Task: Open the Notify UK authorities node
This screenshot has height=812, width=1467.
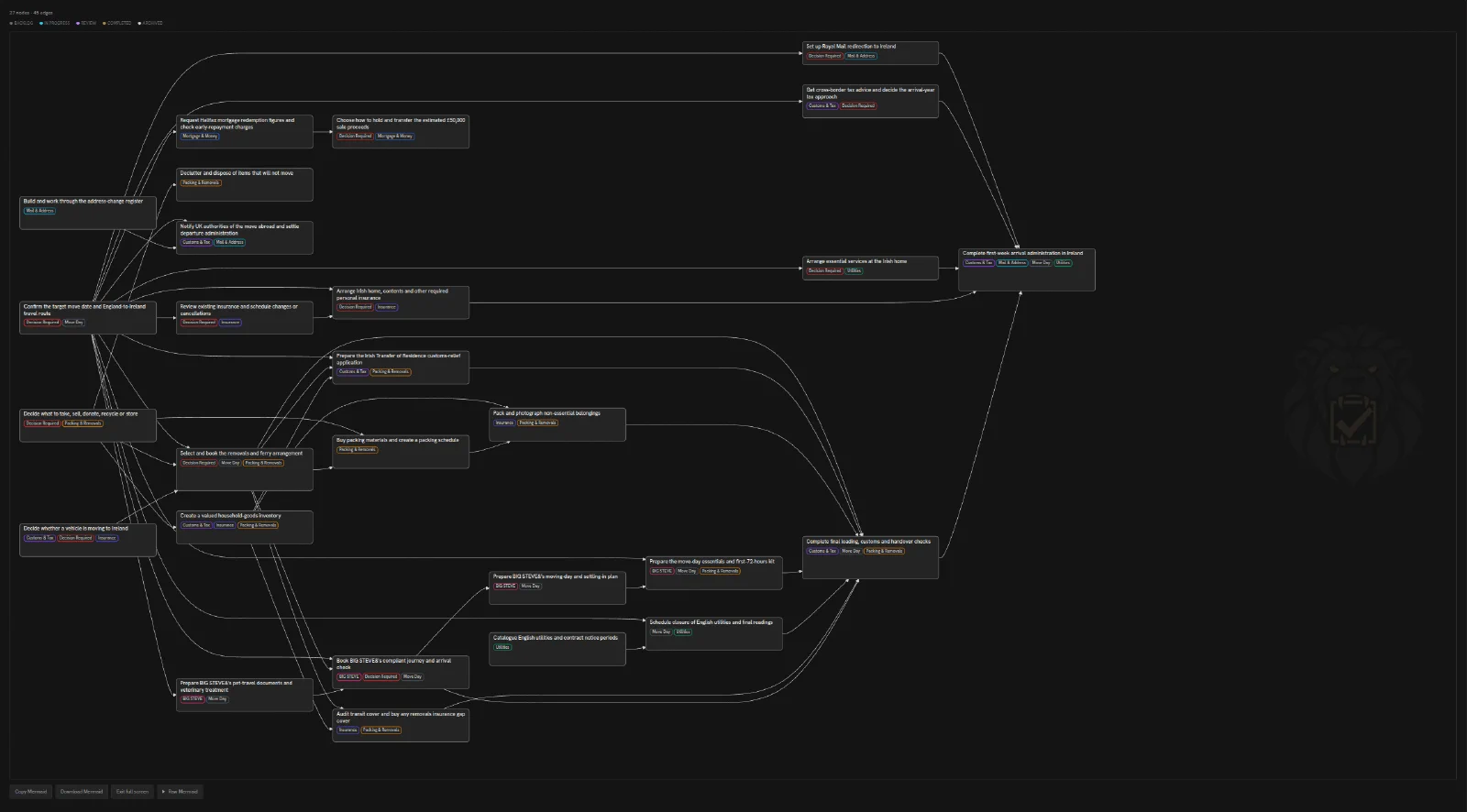Action: [x=244, y=237]
